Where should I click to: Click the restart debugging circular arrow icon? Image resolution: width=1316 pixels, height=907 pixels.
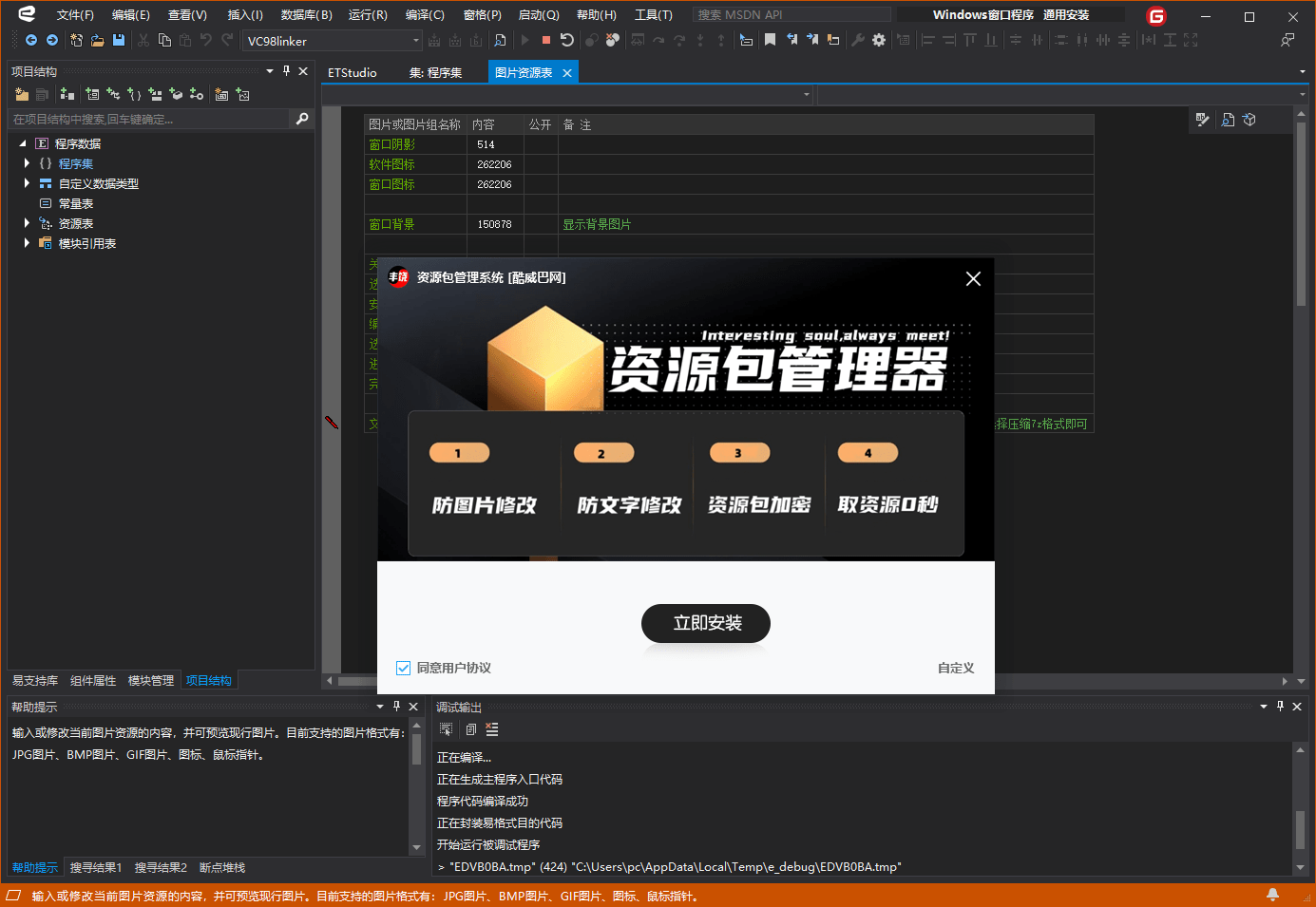click(567, 40)
